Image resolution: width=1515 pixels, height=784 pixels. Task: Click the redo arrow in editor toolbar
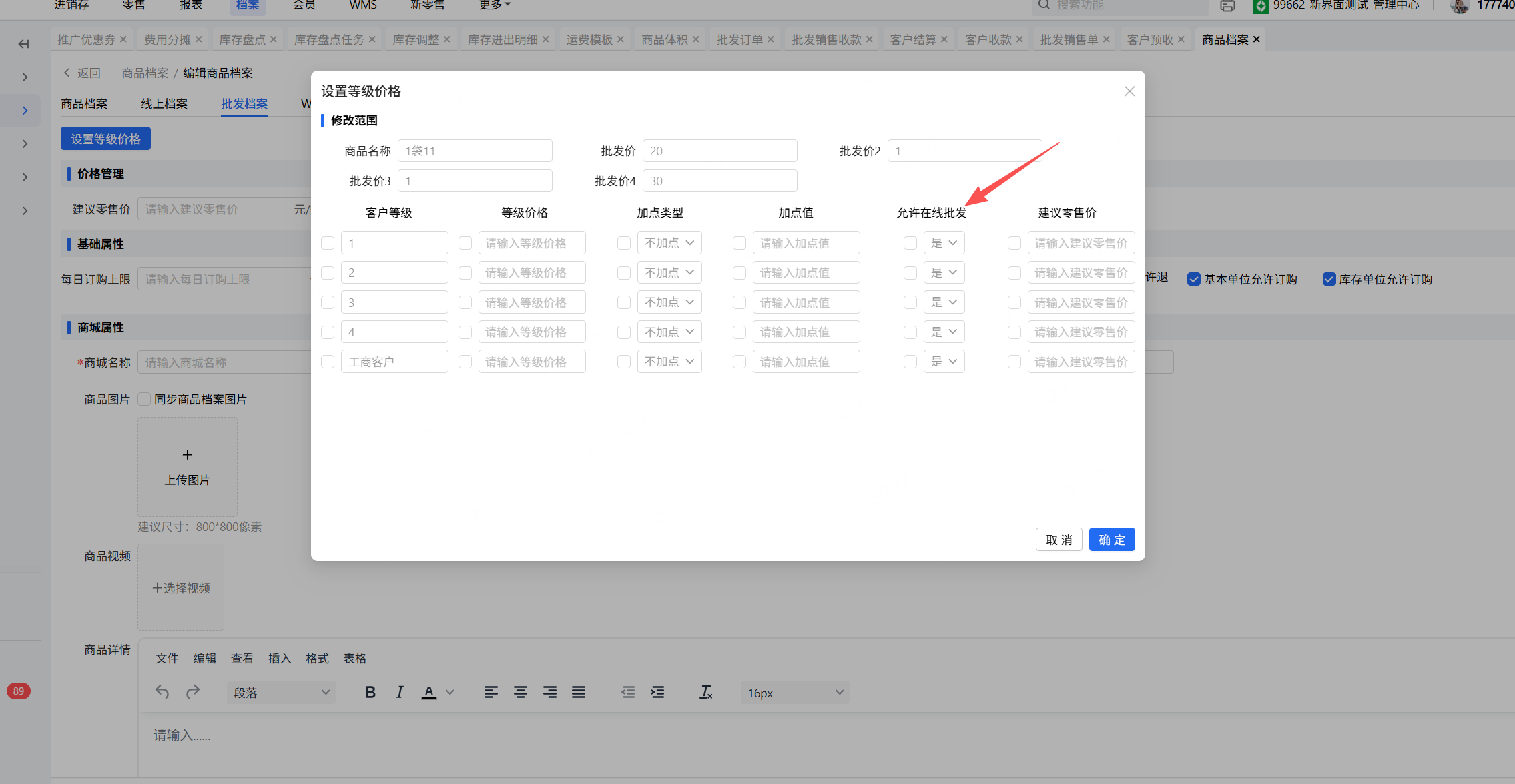point(193,692)
